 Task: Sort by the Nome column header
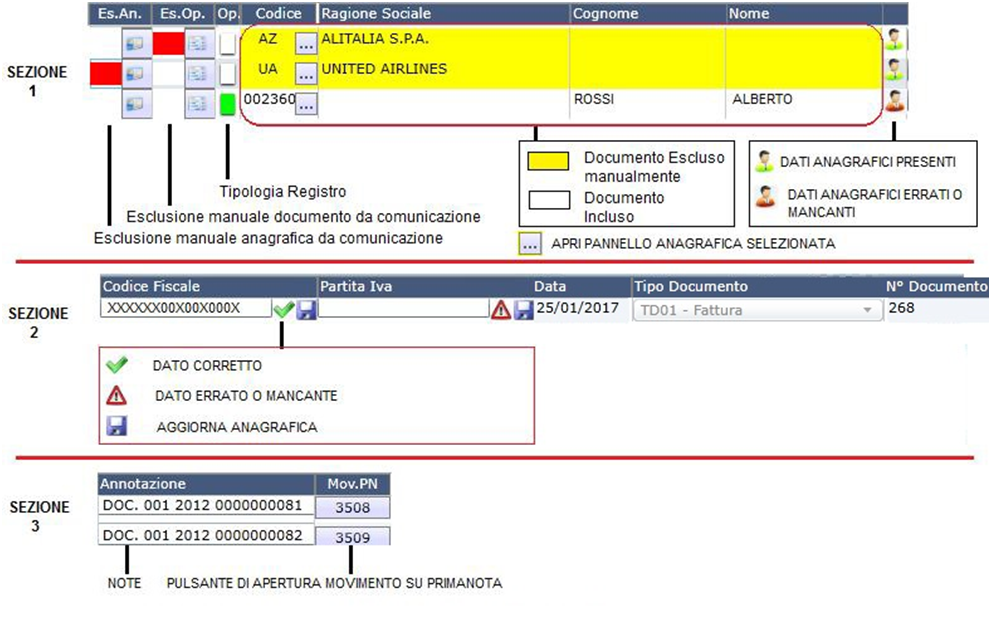(804, 13)
